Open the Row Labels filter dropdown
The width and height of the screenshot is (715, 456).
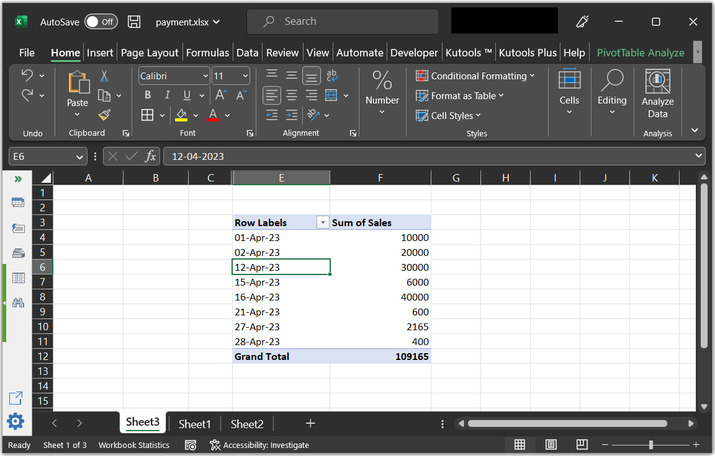tap(322, 222)
